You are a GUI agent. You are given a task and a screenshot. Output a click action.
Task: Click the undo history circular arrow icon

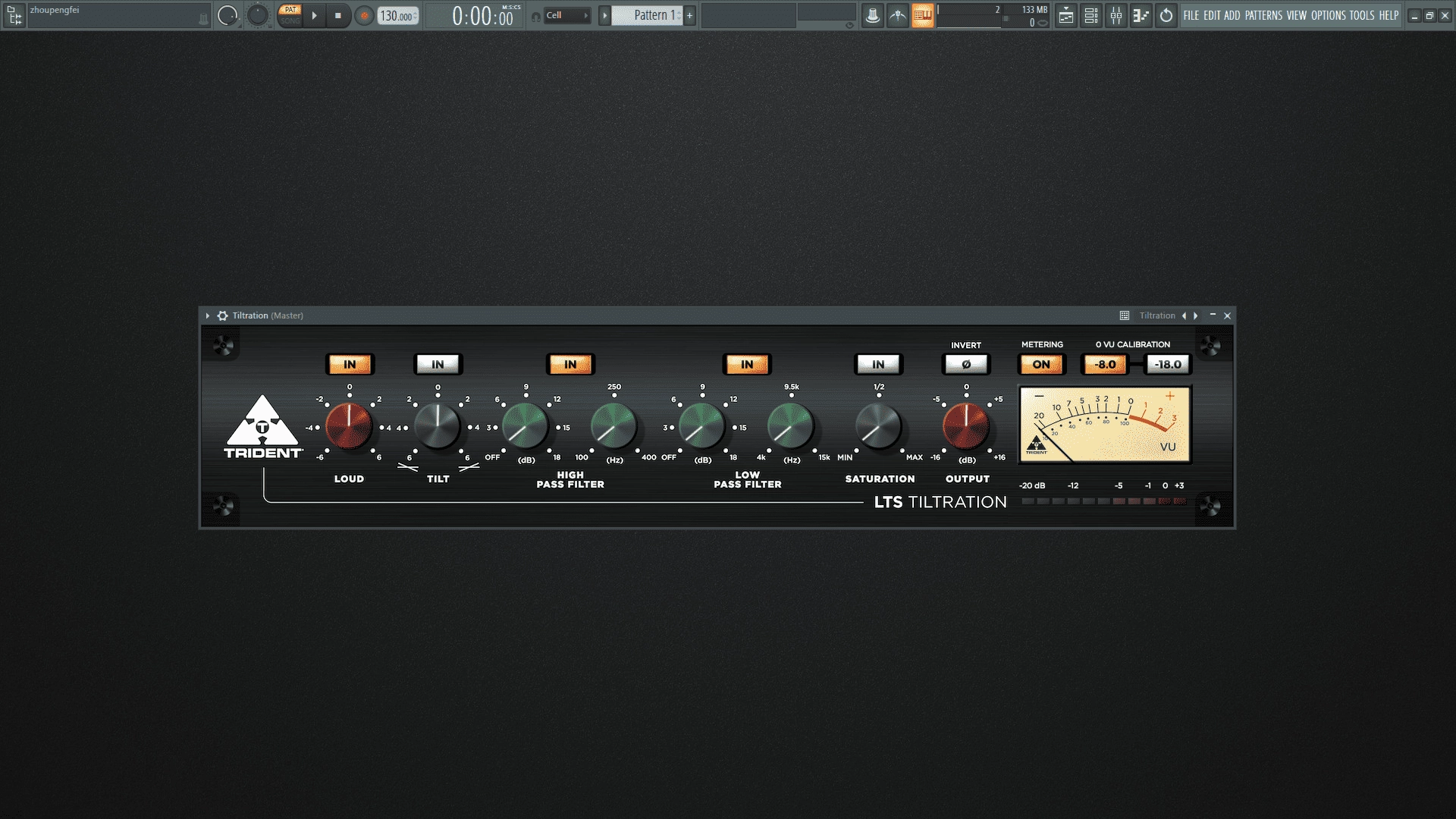(1166, 15)
